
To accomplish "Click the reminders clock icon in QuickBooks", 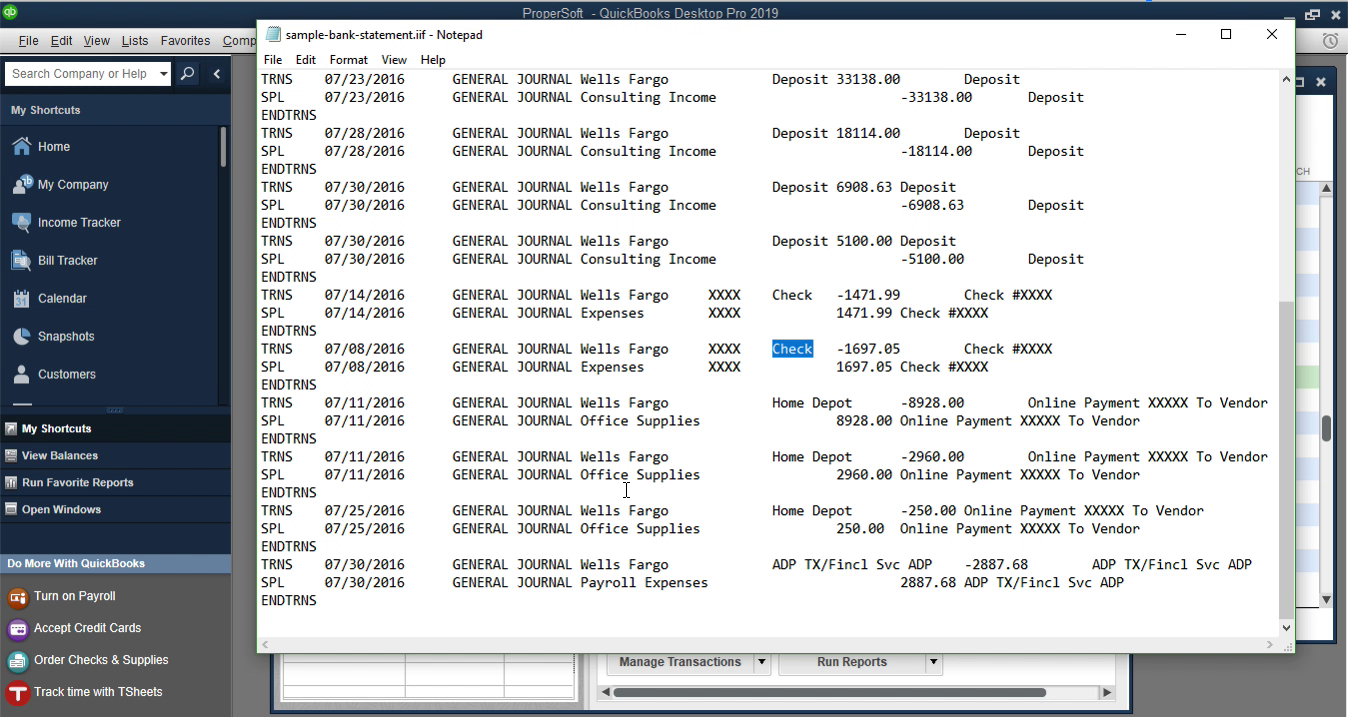I will point(1330,41).
